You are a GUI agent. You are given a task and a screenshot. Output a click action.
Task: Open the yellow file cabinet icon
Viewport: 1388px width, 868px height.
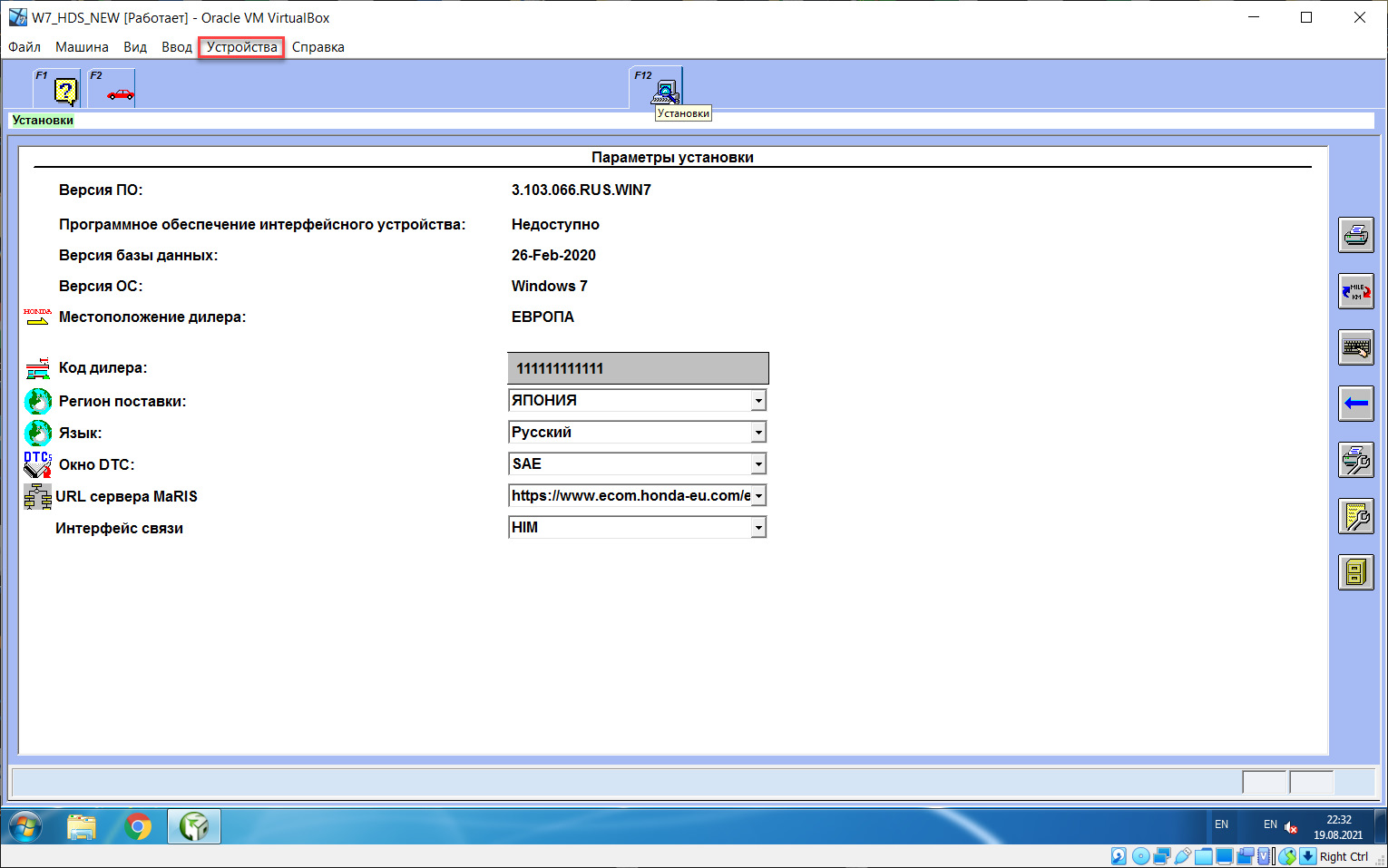(x=1356, y=572)
